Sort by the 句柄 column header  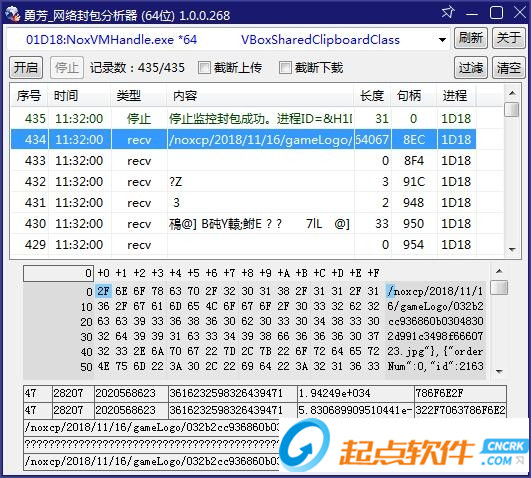tap(414, 96)
